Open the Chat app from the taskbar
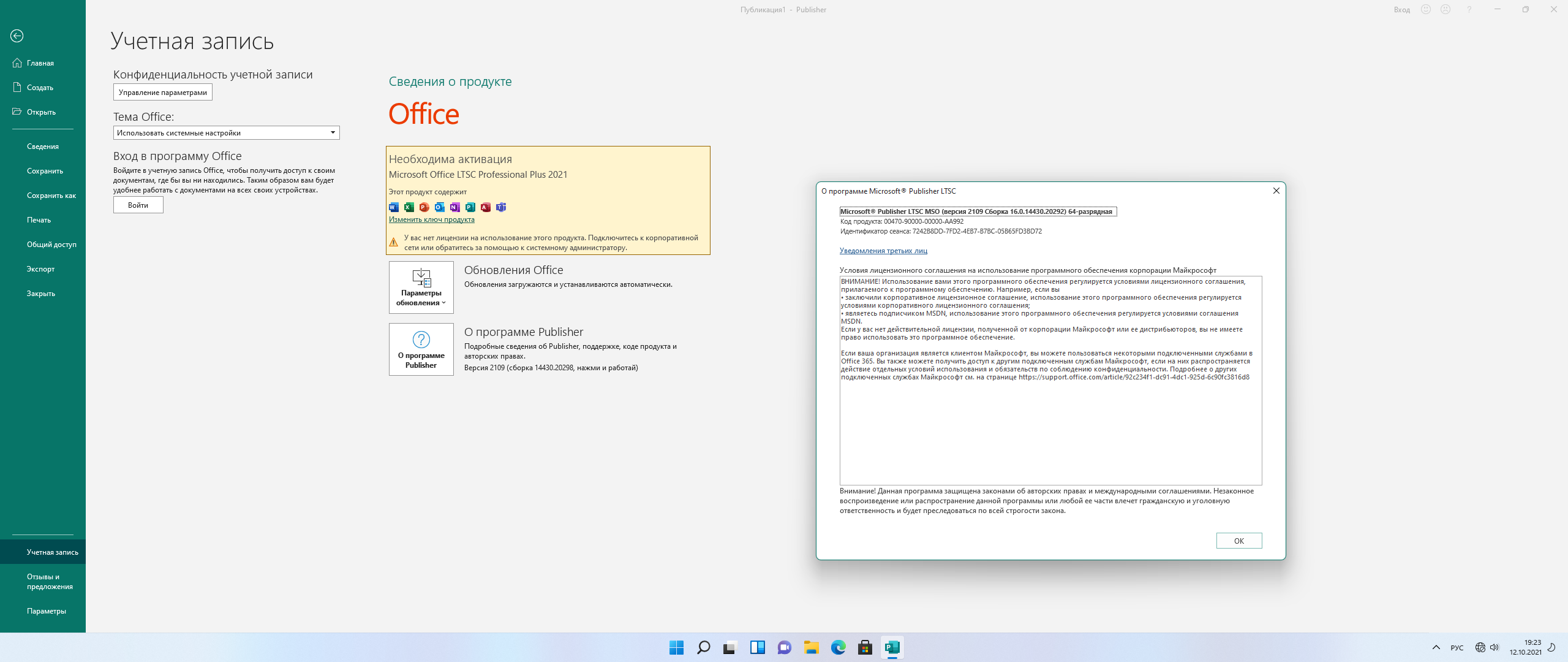This screenshot has width=1568, height=662. [x=785, y=647]
